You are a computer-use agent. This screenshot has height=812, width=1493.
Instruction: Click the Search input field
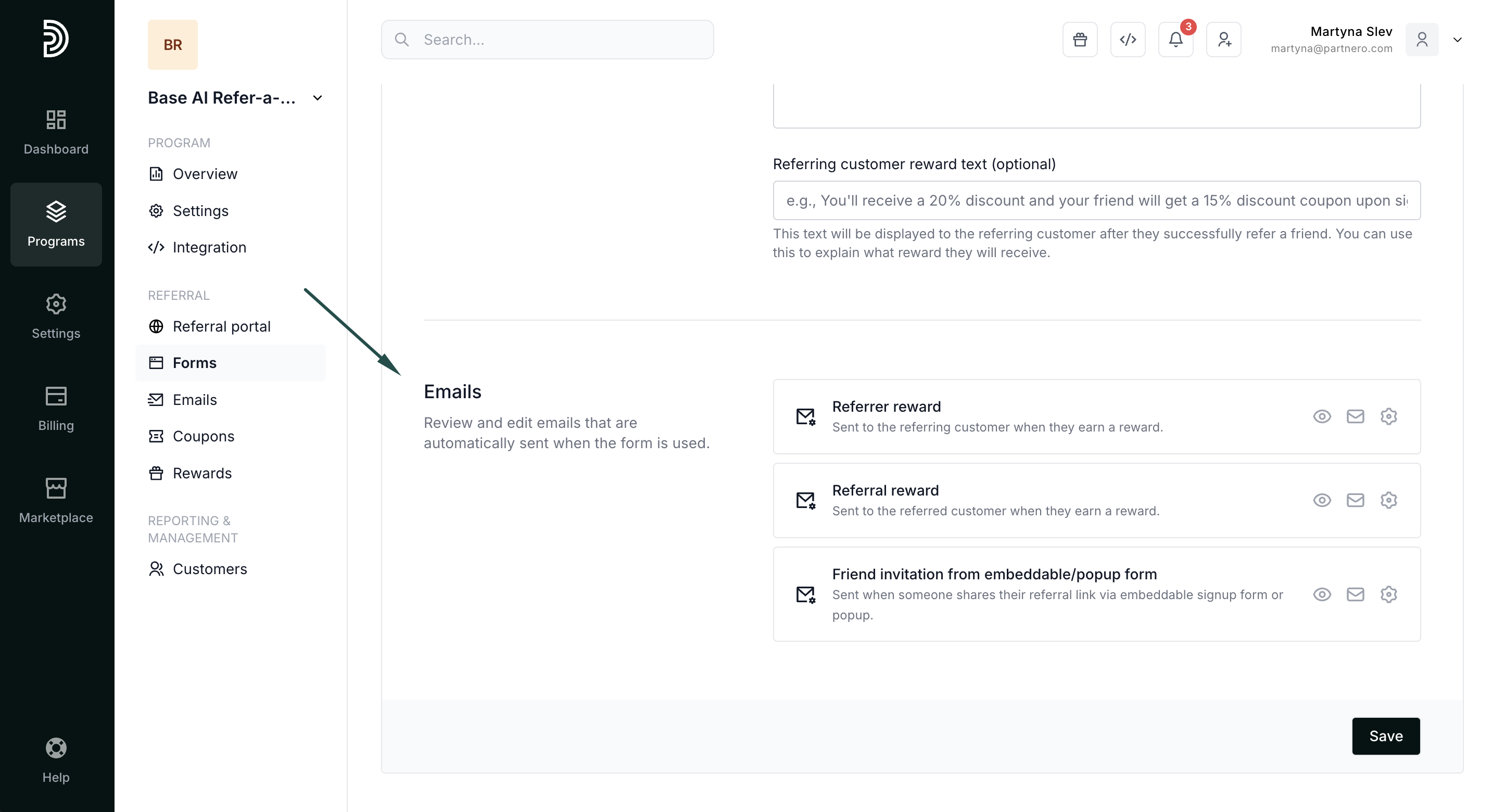(547, 40)
